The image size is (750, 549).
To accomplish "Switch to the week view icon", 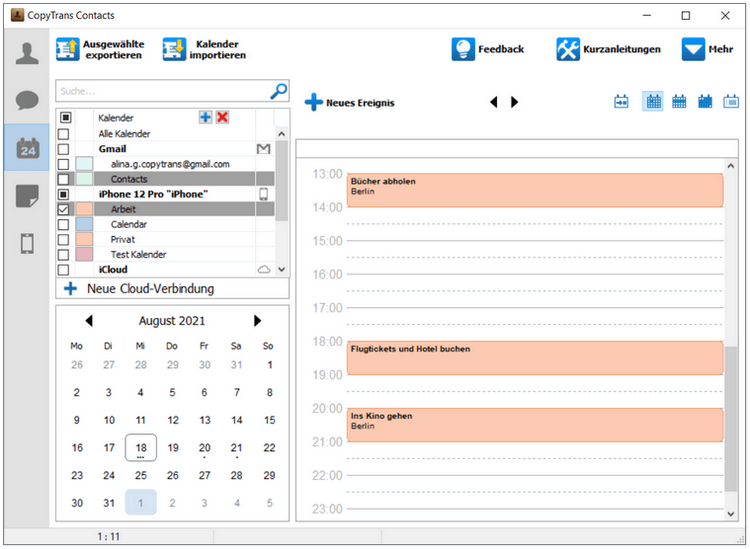I will (679, 101).
